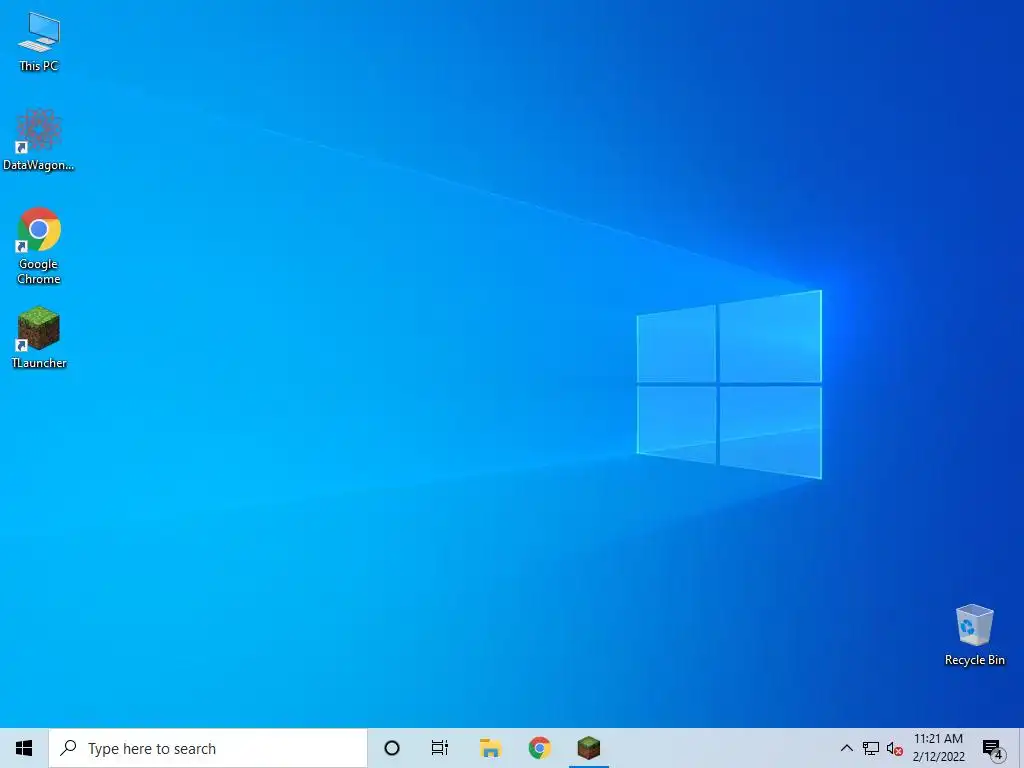The height and width of the screenshot is (768, 1024).
Task: Open Cortana from the taskbar
Action: click(392, 748)
